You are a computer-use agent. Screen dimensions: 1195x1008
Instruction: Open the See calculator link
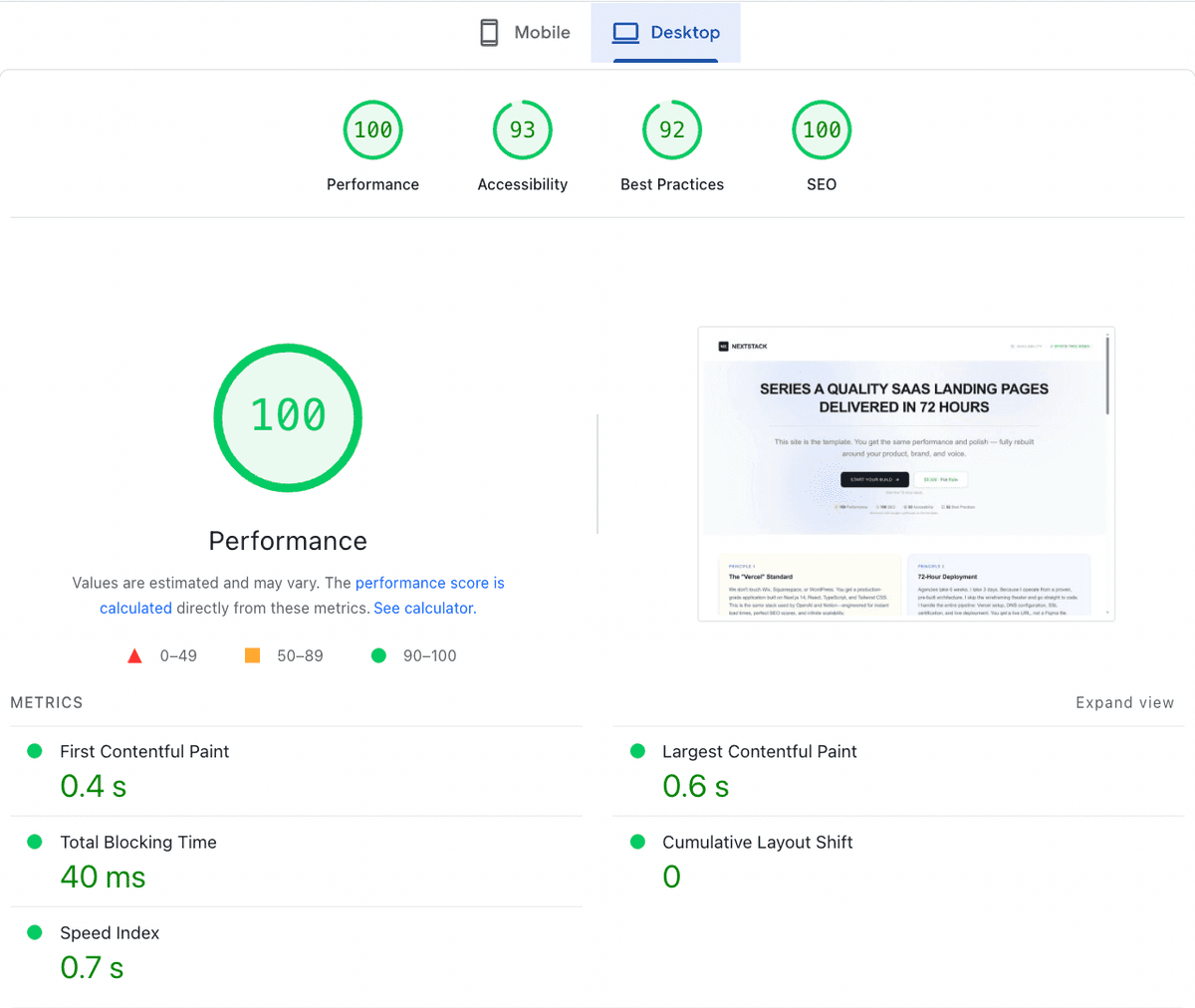(x=424, y=608)
